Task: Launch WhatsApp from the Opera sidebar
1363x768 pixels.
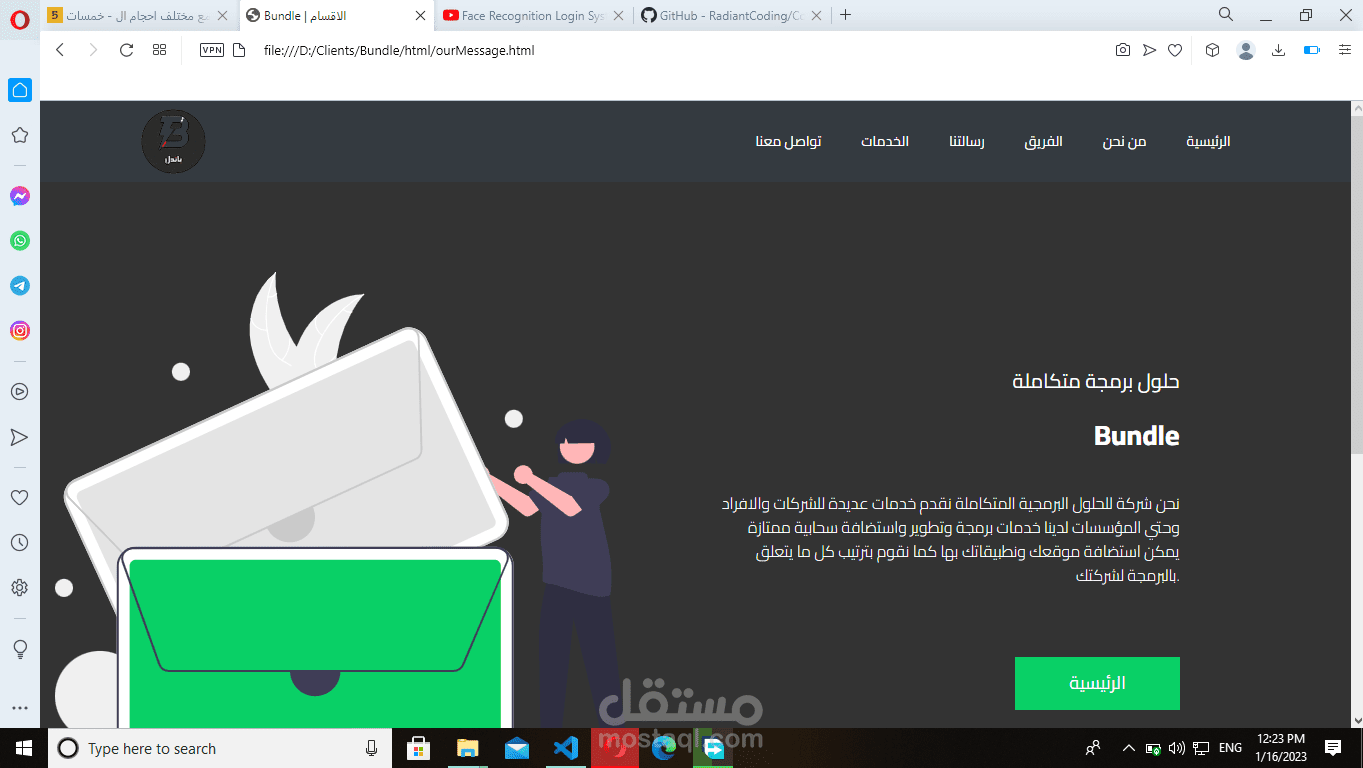Action: [19, 241]
